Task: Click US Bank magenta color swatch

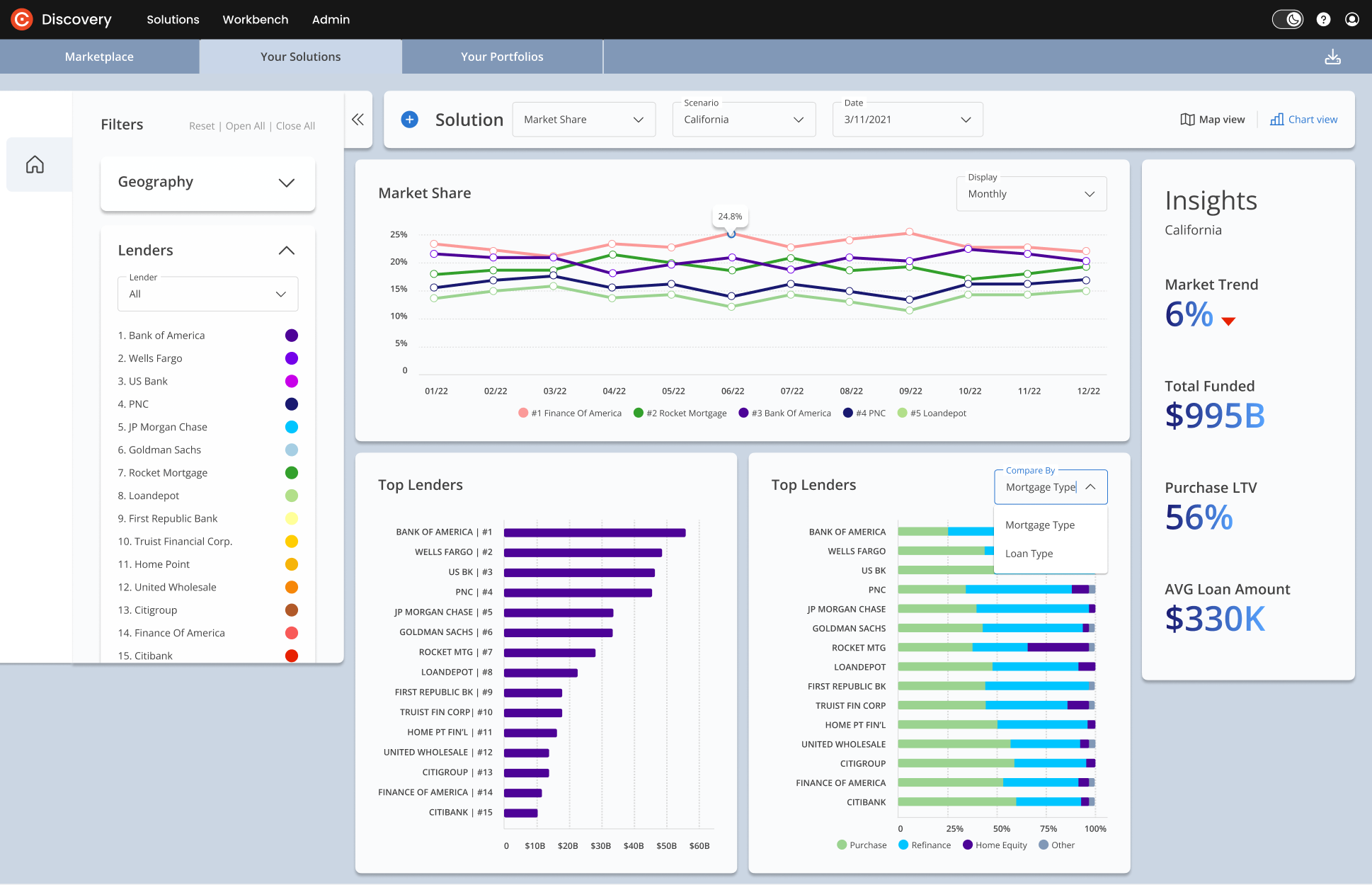Action: tap(291, 381)
